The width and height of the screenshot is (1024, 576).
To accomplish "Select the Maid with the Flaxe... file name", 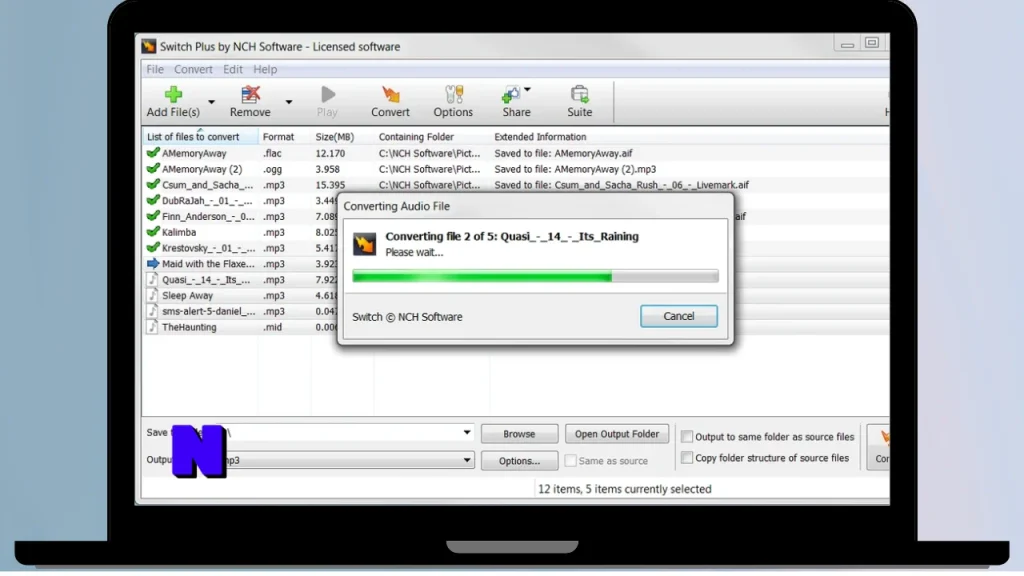I will [x=208, y=264].
